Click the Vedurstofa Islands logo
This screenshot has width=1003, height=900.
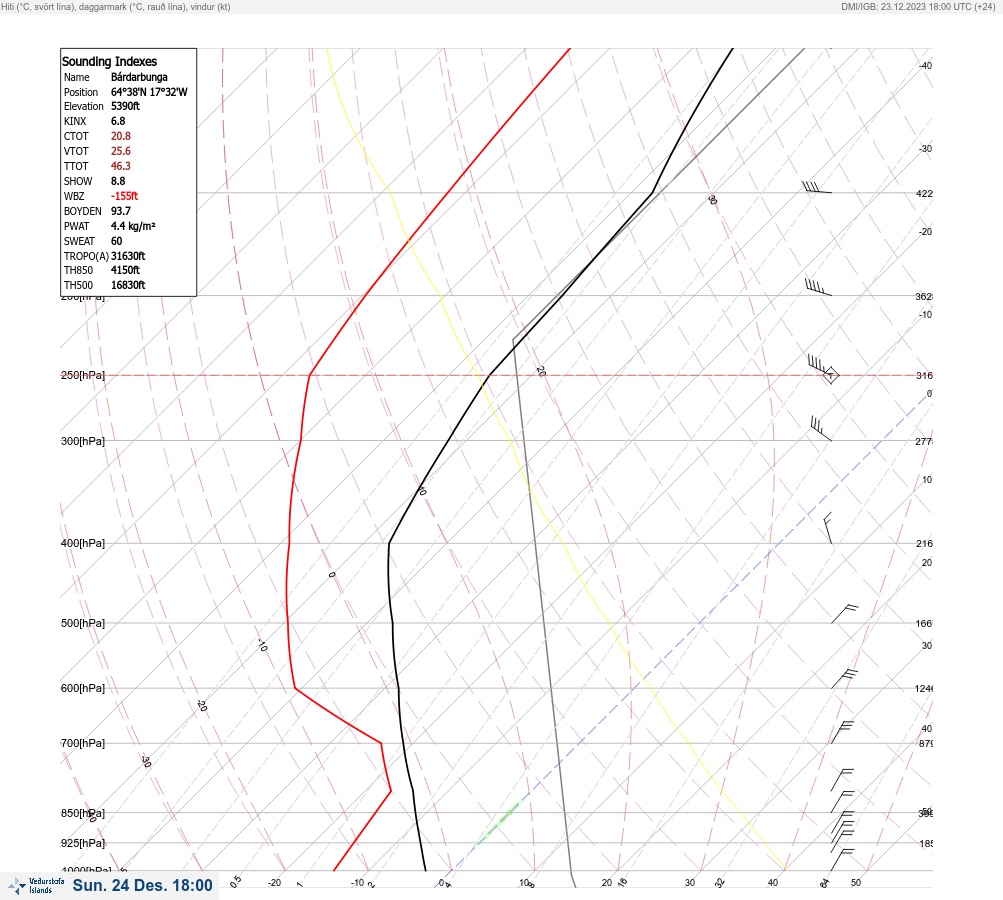(x=36, y=886)
